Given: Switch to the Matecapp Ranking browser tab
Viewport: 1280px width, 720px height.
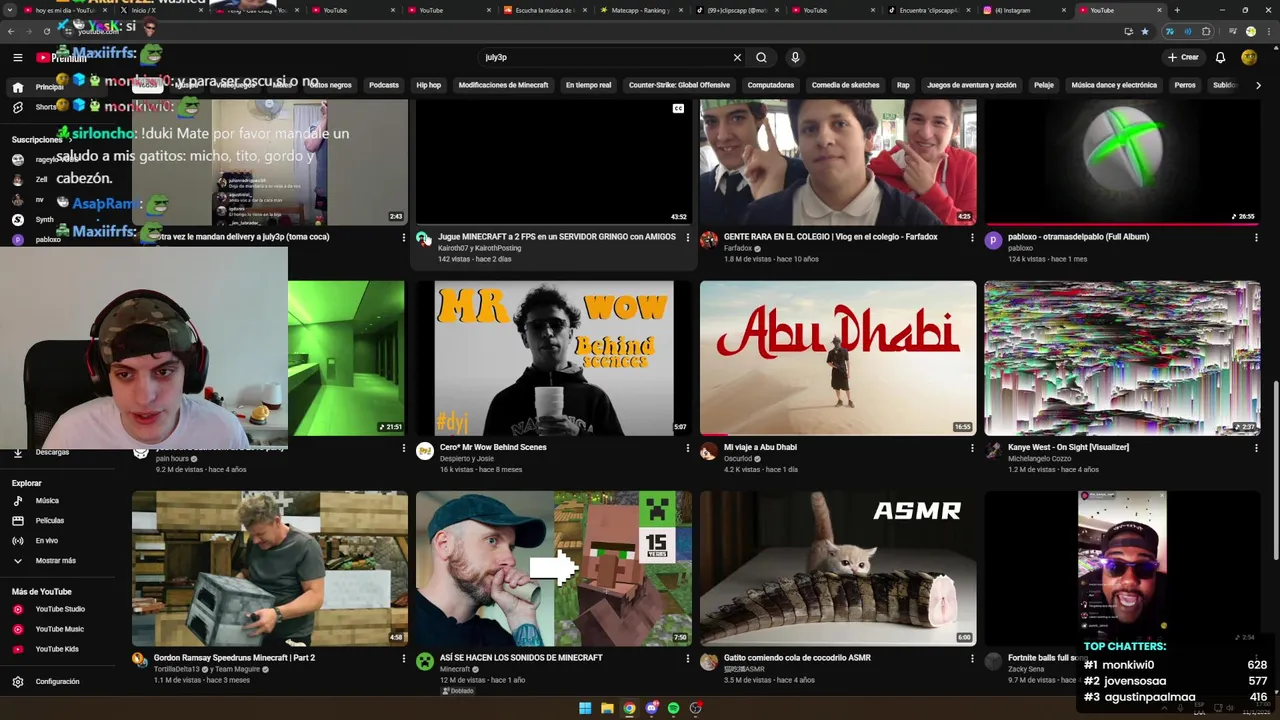Looking at the screenshot, I should (x=640, y=10).
